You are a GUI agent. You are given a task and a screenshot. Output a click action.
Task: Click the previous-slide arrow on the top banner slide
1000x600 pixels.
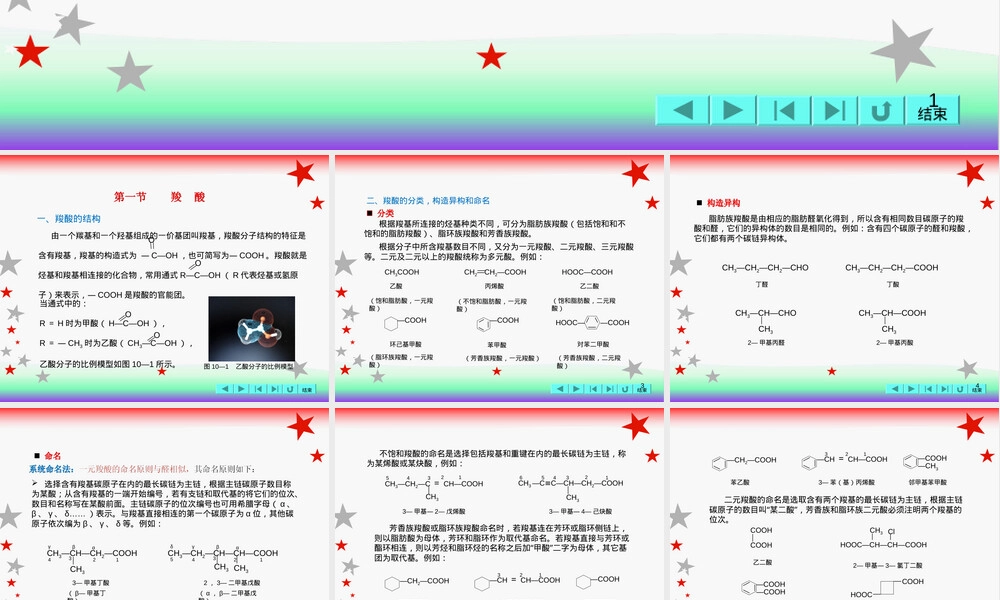click(682, 110)
